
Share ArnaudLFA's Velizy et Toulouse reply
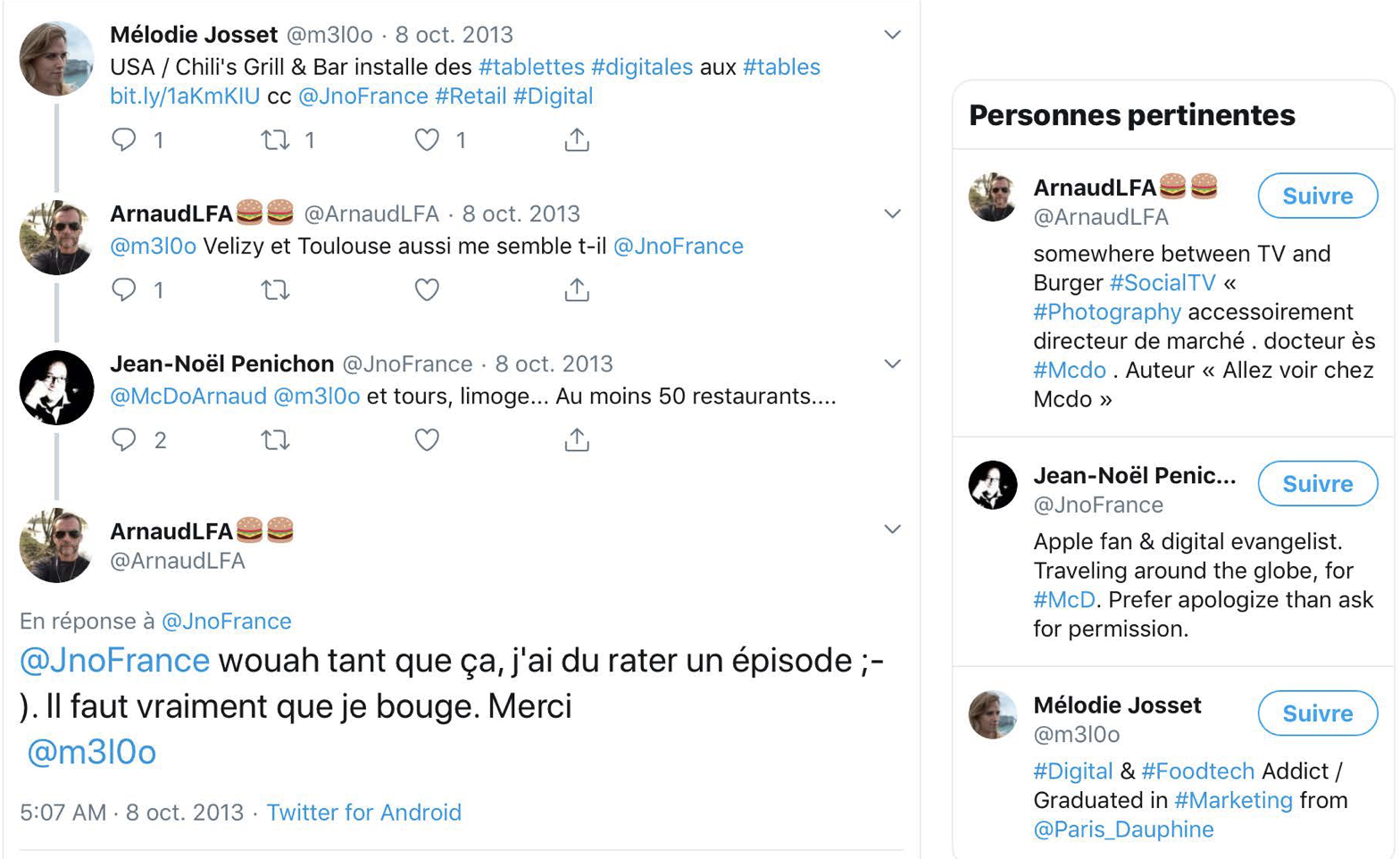pyautogui.click(x=577, y=289)
